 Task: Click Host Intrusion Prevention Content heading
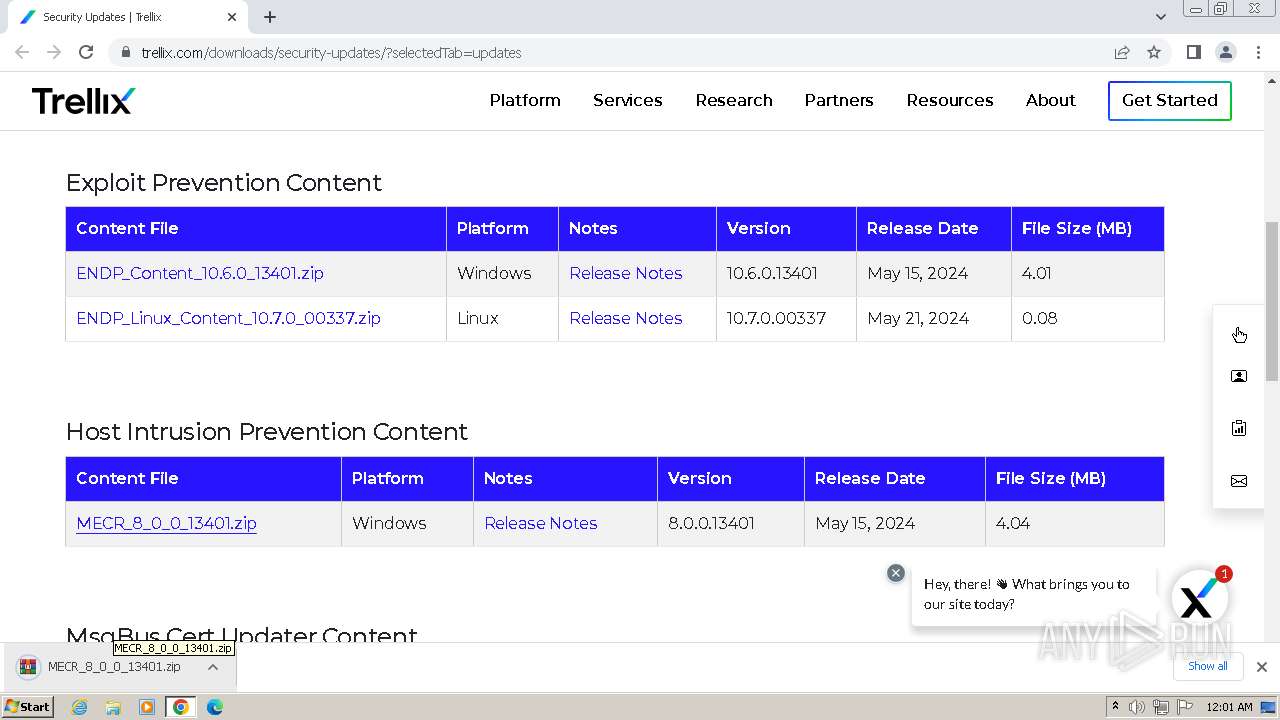pyautogui.click(x=267, y=431)
